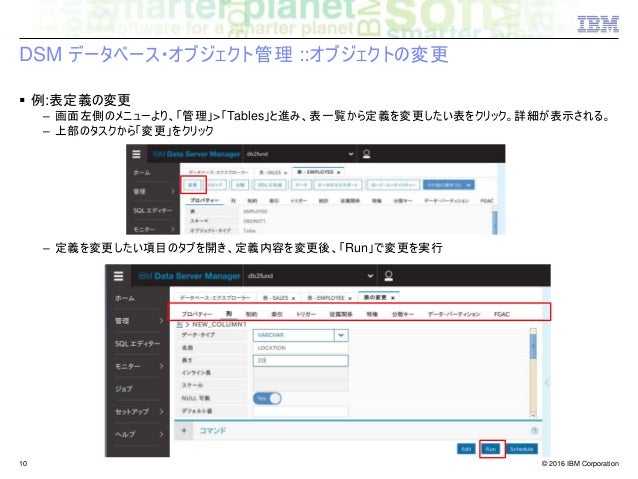
Task: Select FGAC sub-tab in the 表の変更 screenshot
Action: click(501, 314)
